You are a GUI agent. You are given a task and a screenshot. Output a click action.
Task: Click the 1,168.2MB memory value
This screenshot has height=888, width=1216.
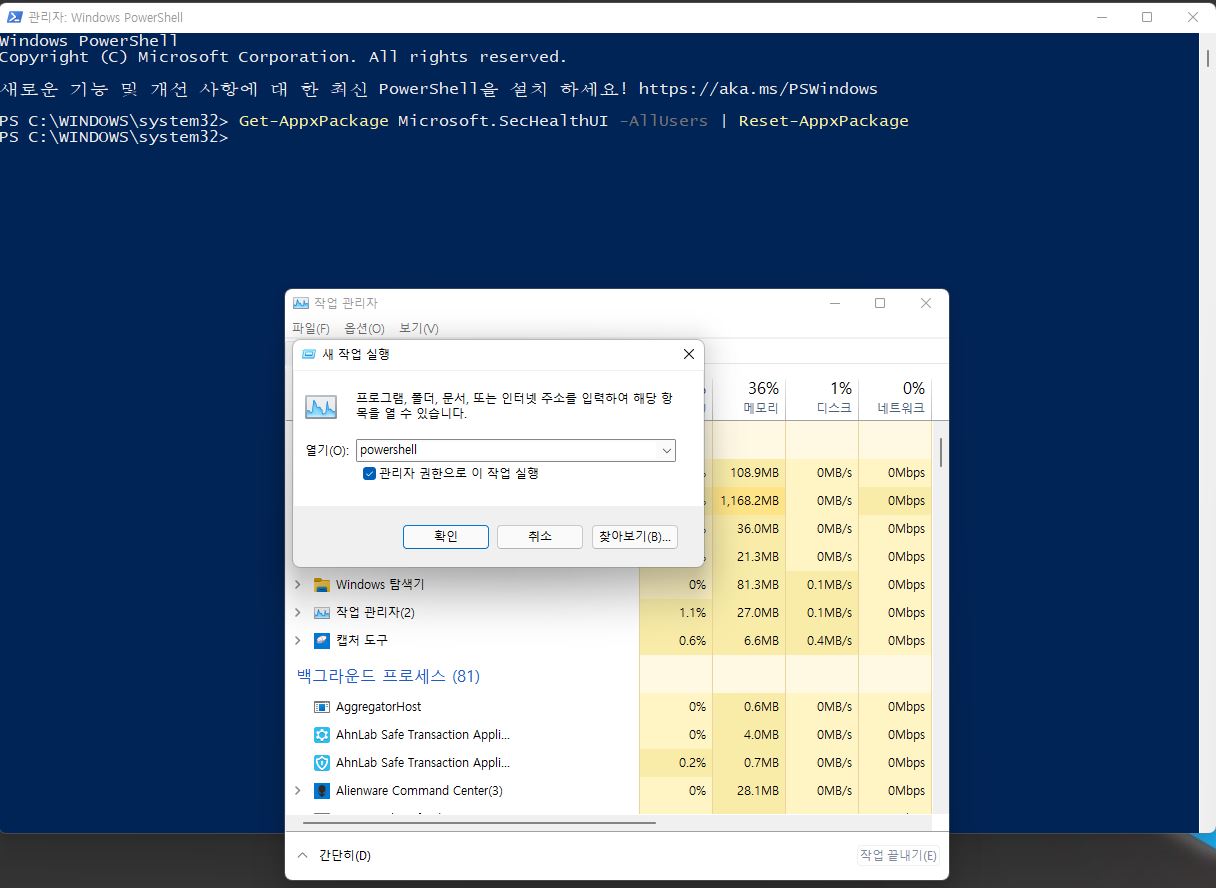coord(749,501)
